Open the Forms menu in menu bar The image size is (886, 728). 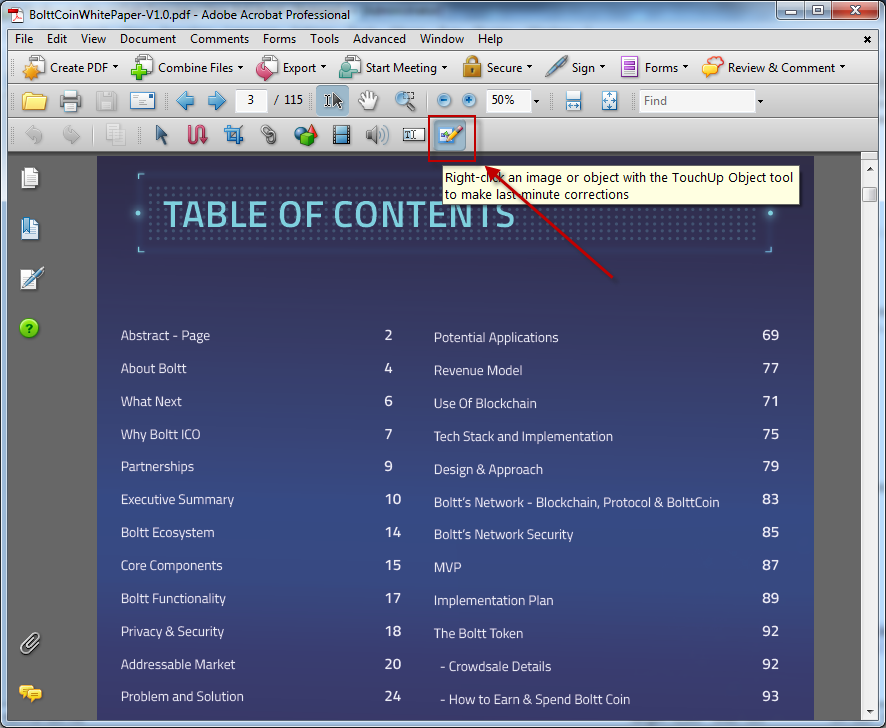pyautogui.click(x=279, y=39)
